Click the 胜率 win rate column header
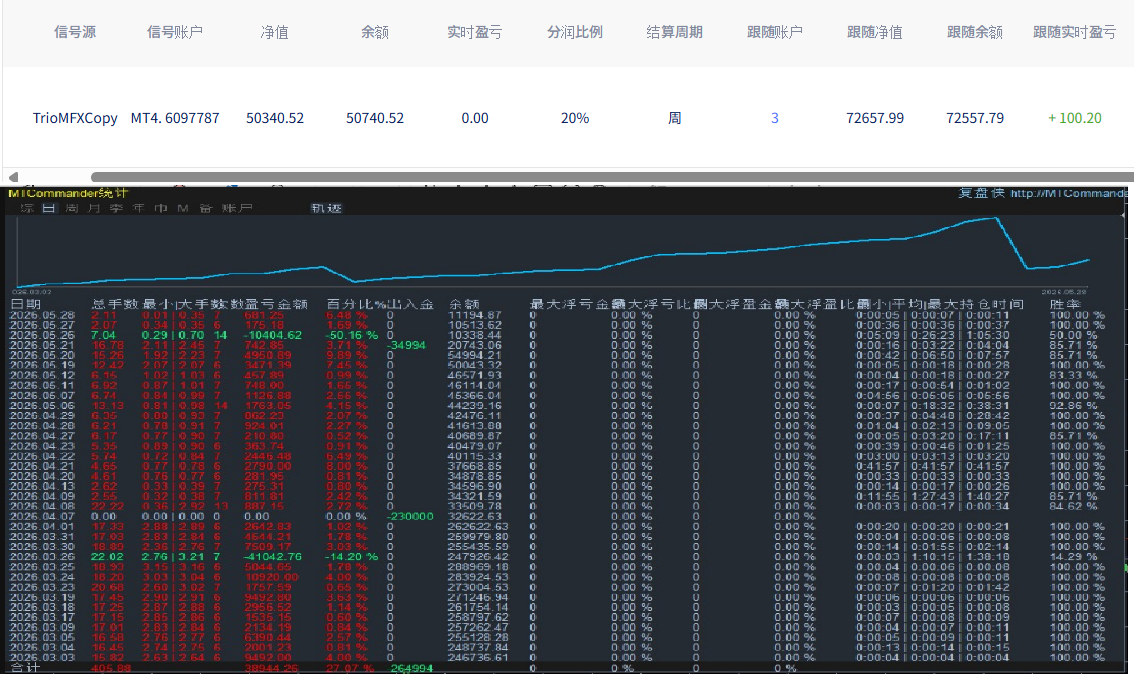Screen dimensions: 1134x676 point(1065,304)
